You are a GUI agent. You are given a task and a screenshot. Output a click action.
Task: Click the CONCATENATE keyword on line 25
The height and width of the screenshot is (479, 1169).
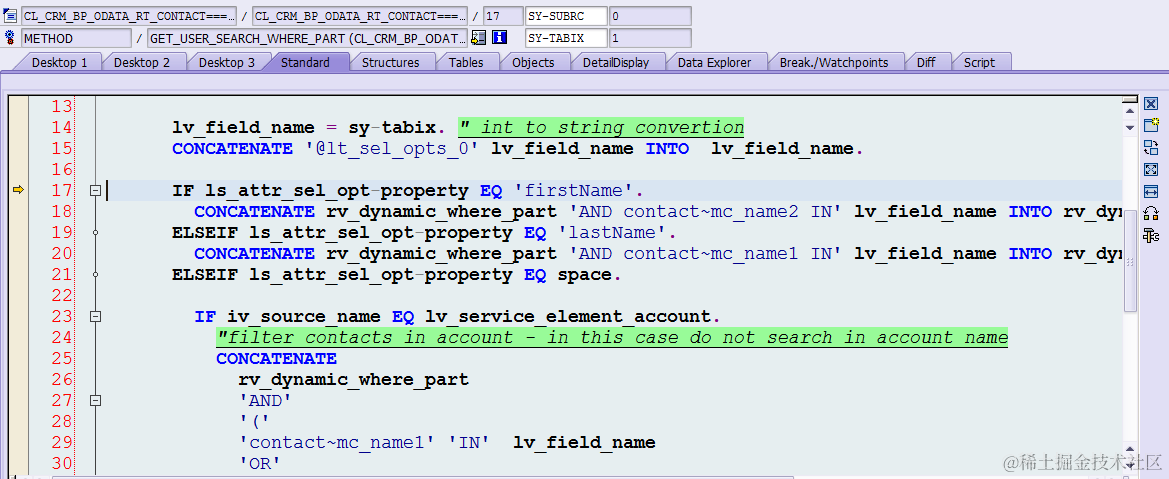[x=277, y=359]
